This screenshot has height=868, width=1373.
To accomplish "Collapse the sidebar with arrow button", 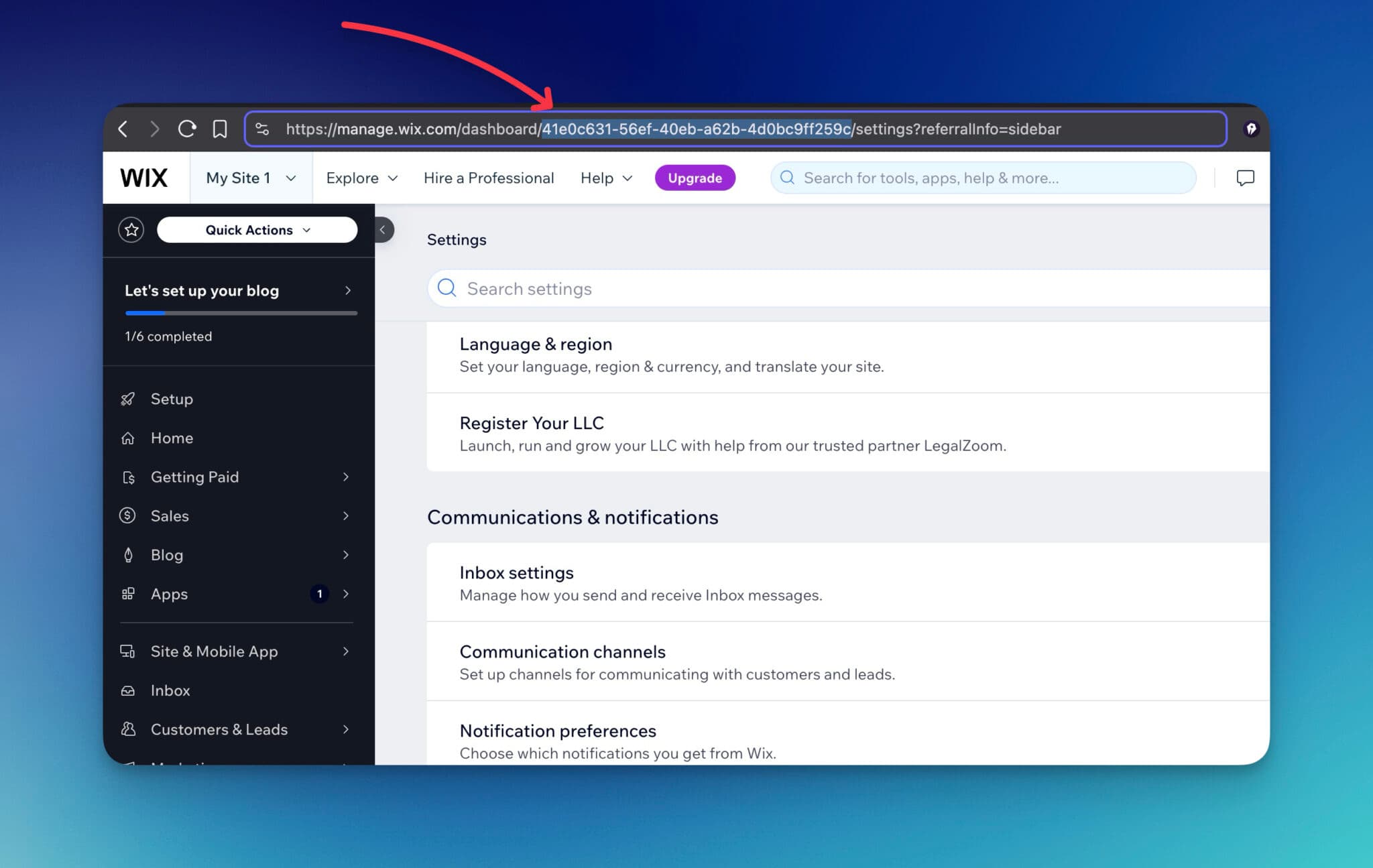I will 383,230.
